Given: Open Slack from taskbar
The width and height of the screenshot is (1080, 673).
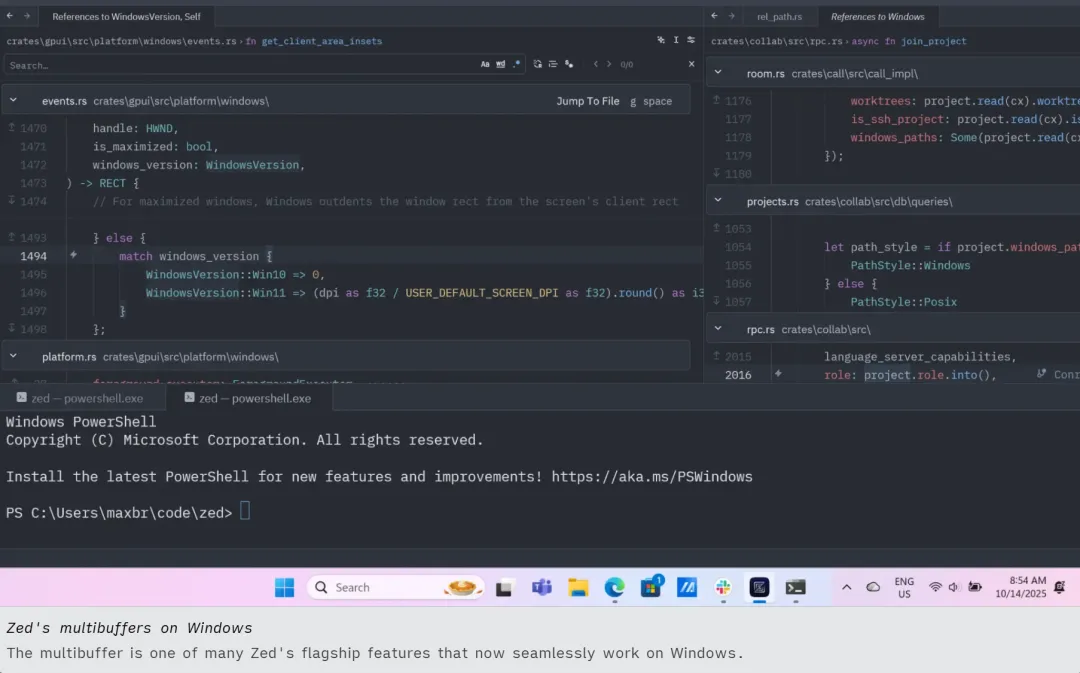Looking at the screenshot, I should click(x=723, y=588).
